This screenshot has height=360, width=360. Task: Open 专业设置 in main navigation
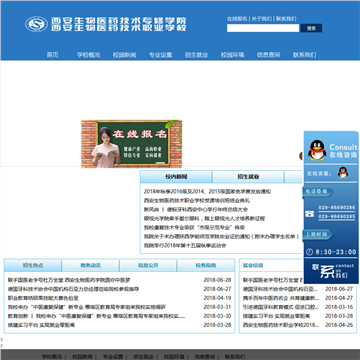pyautogui.click(x=161, y=55)
